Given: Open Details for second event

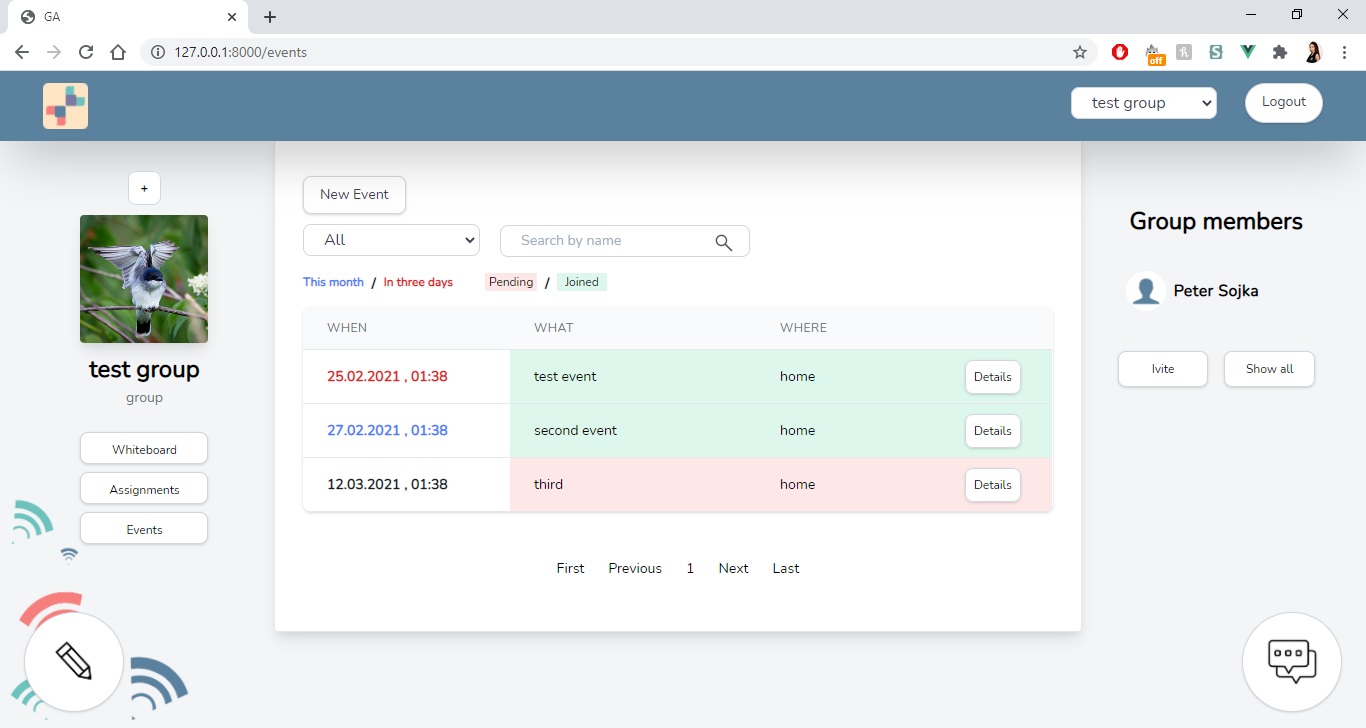Looking at the screenshot, I should [992, 431].
